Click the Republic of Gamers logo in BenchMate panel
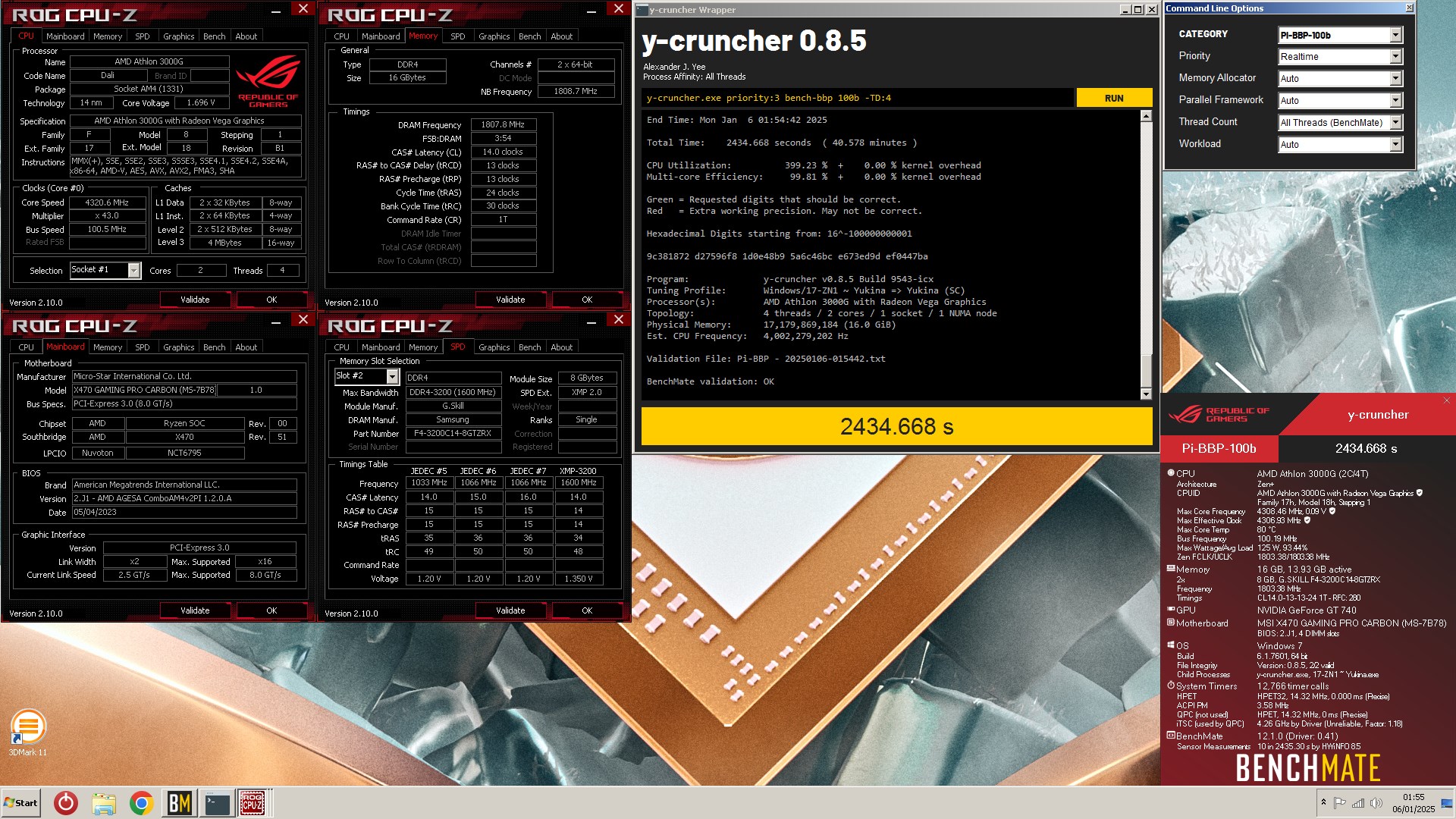The height and width of the screenshot is (819, 1456). tap(1219, 414)
